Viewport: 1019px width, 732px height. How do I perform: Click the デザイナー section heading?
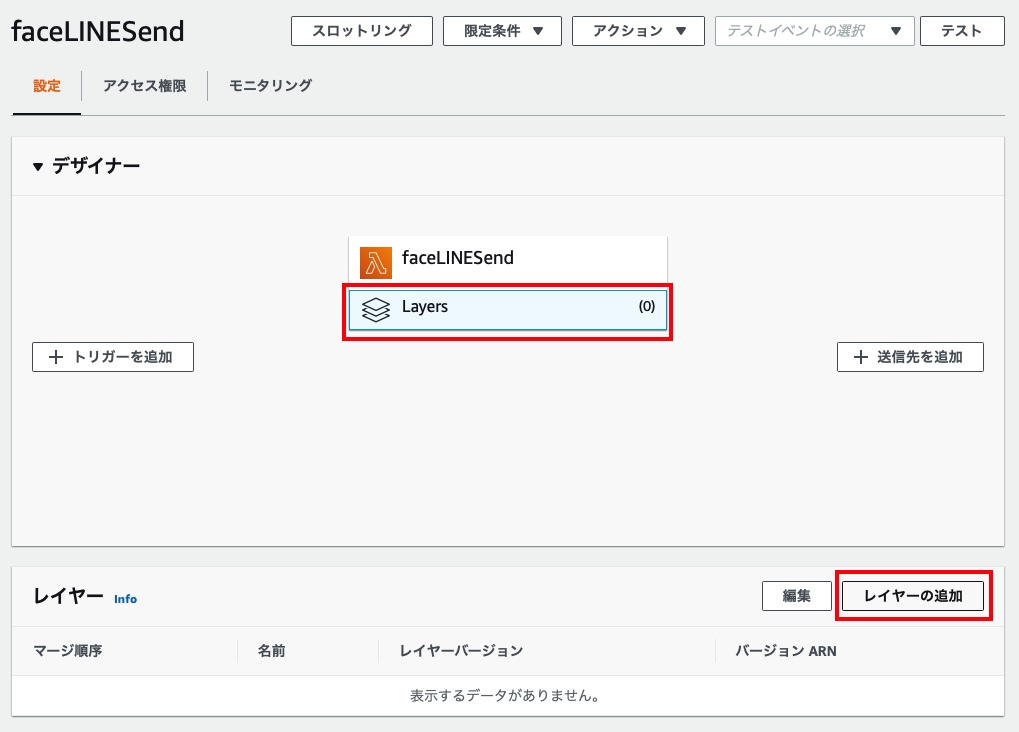click(x=96, y=166)
